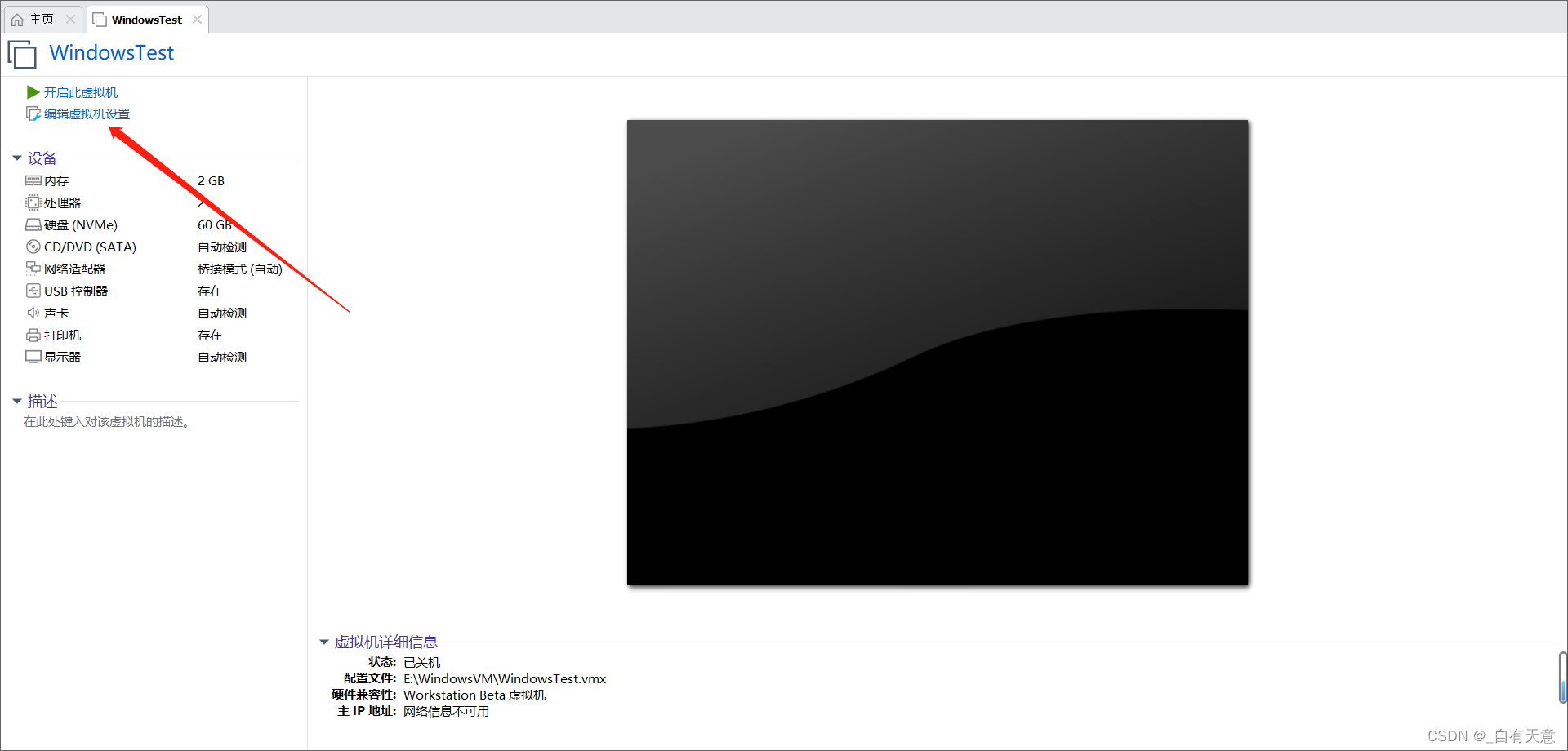The width and height of the screenshot is (1568, 751).
Task: Collapse the 设备 section
Action: point(17,158)
